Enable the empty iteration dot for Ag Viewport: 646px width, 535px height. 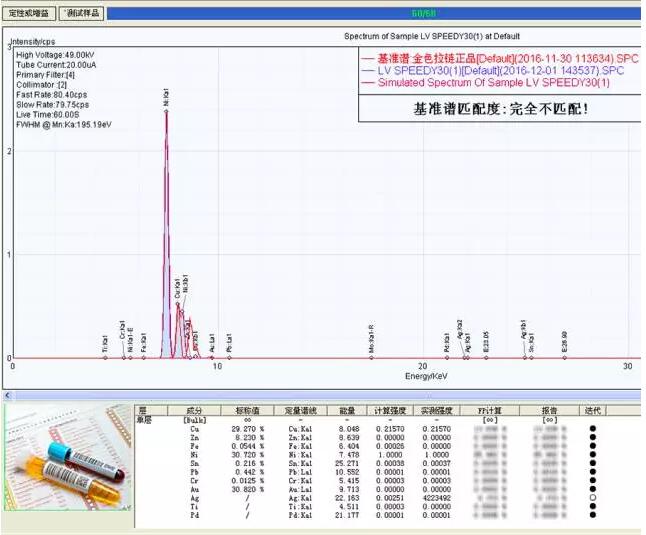coord(593,498)
